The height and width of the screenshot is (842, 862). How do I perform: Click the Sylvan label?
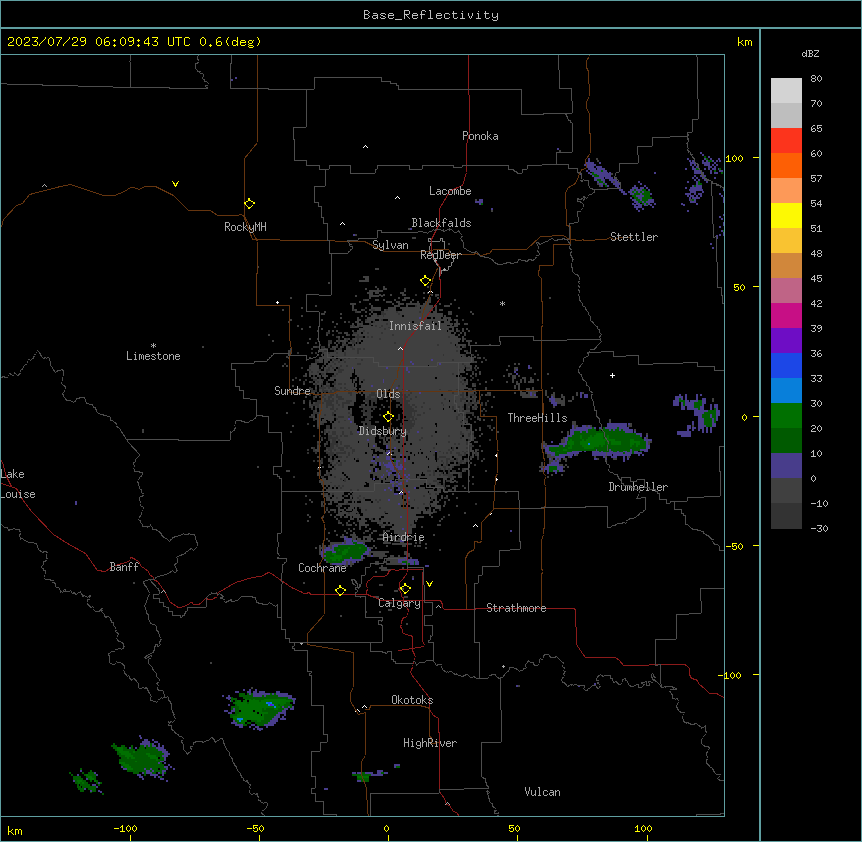tap(390, 245)
